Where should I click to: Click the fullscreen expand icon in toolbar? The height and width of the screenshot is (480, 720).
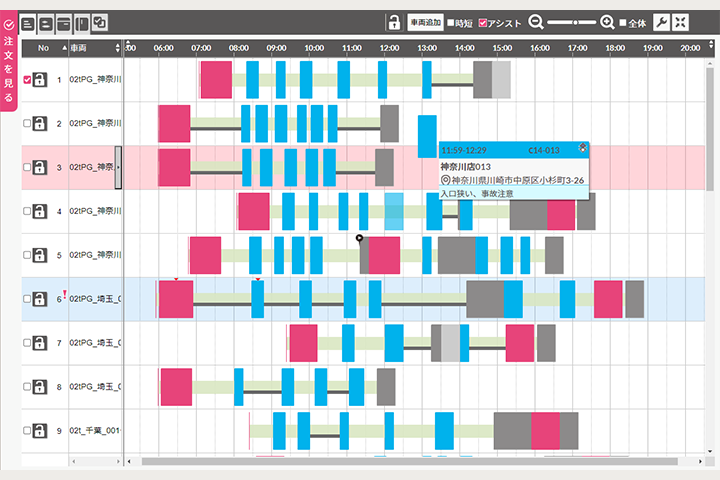click(681, 22)
